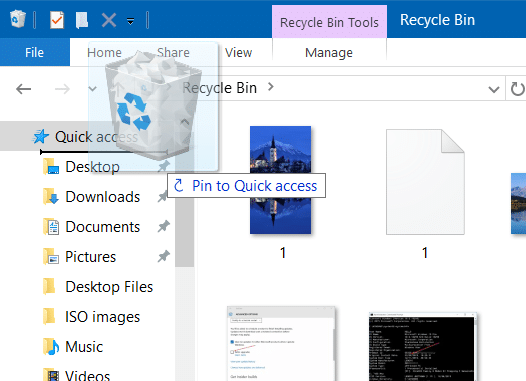
Task: Select the partially visible mountain lake thumbnail
Action: [518, 204]
